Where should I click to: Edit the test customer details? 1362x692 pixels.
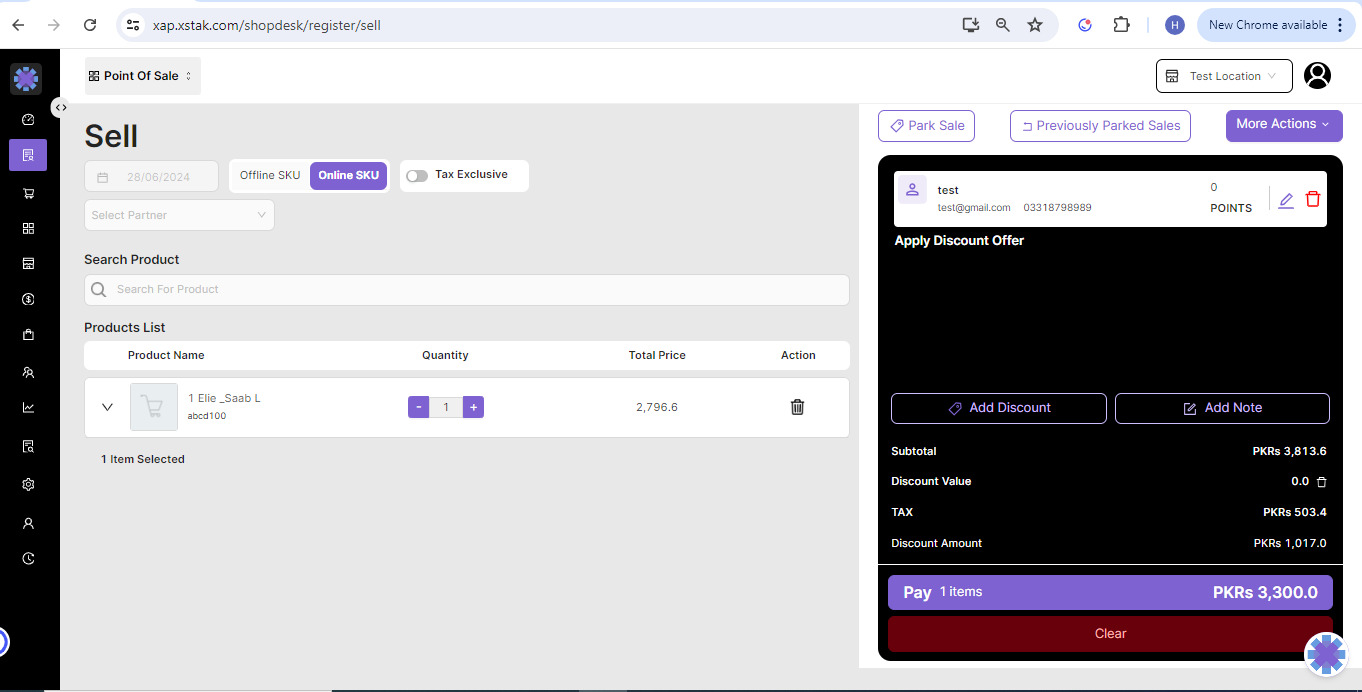pos(1286,200)
